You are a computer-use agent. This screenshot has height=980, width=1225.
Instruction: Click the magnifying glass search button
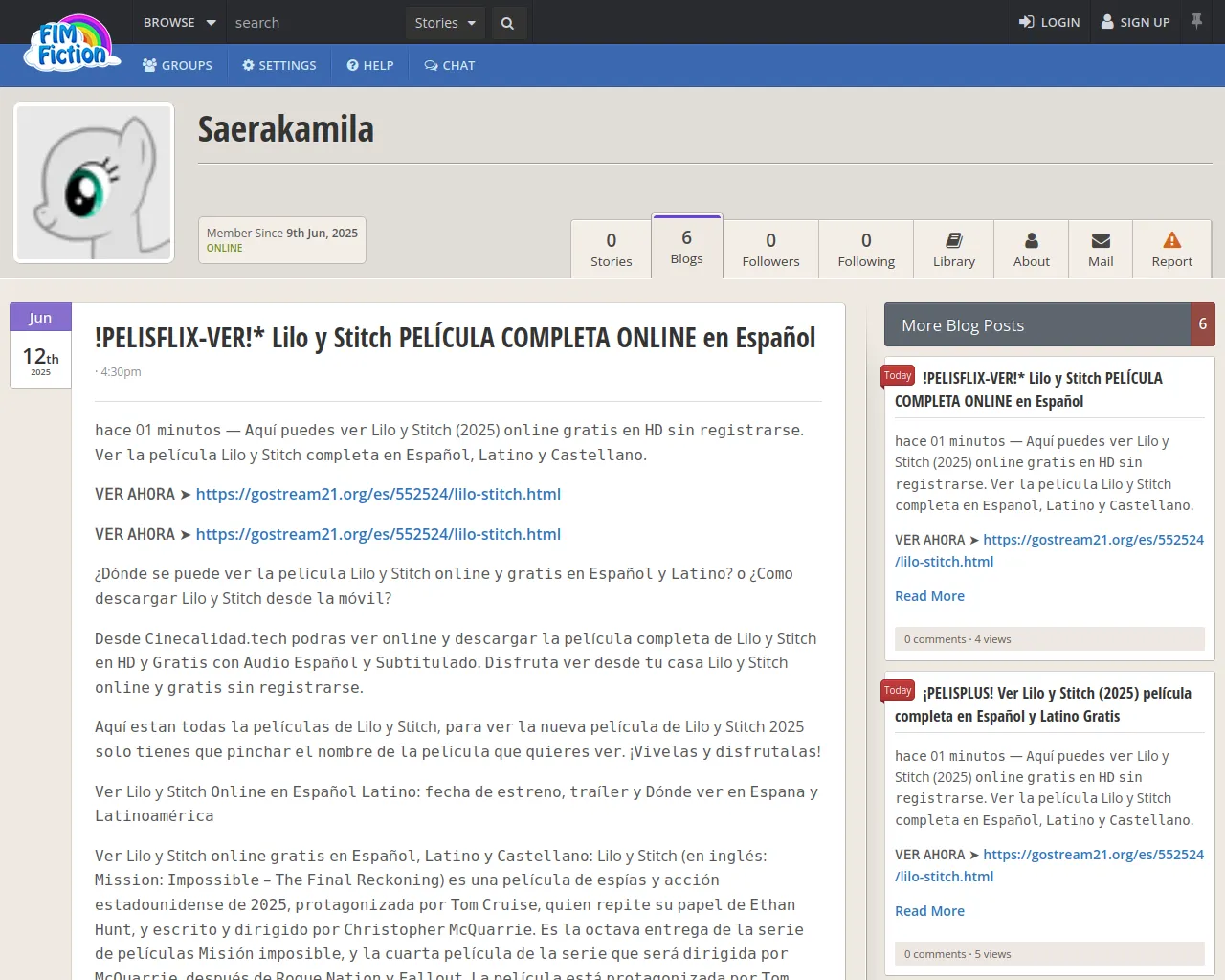point(508,23)
